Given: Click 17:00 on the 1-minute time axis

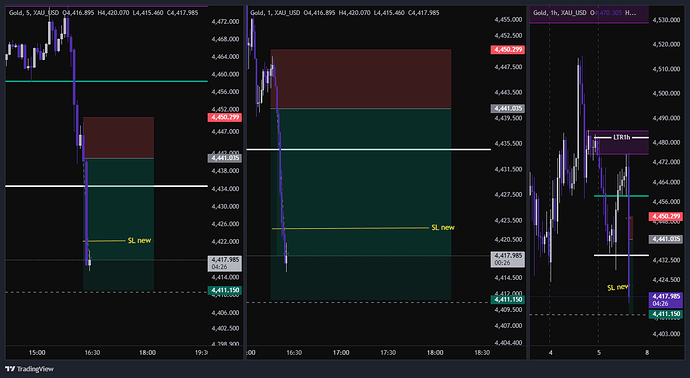Looking at the screenshot, I should coord(341,352).
